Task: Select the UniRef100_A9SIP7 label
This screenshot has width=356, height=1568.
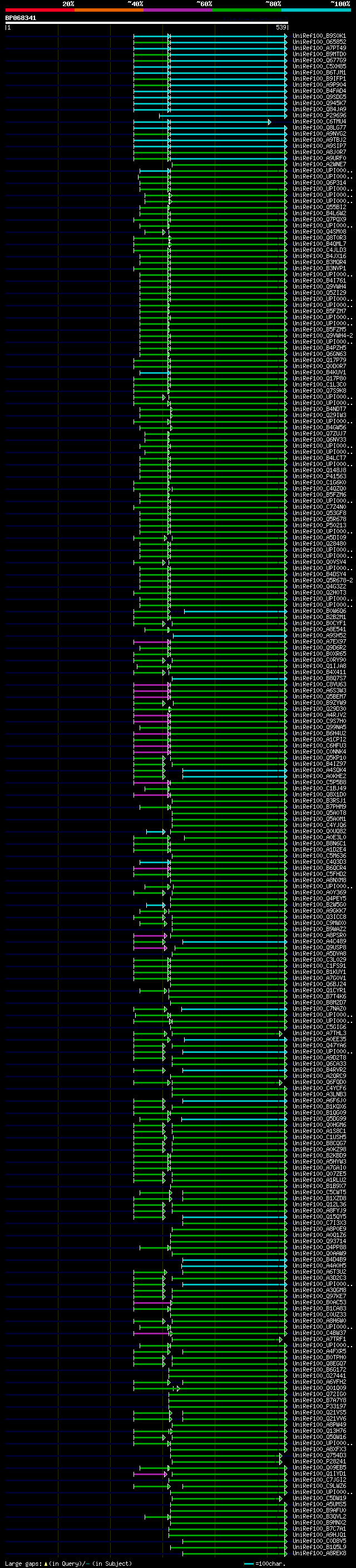Action: (319, 146)
